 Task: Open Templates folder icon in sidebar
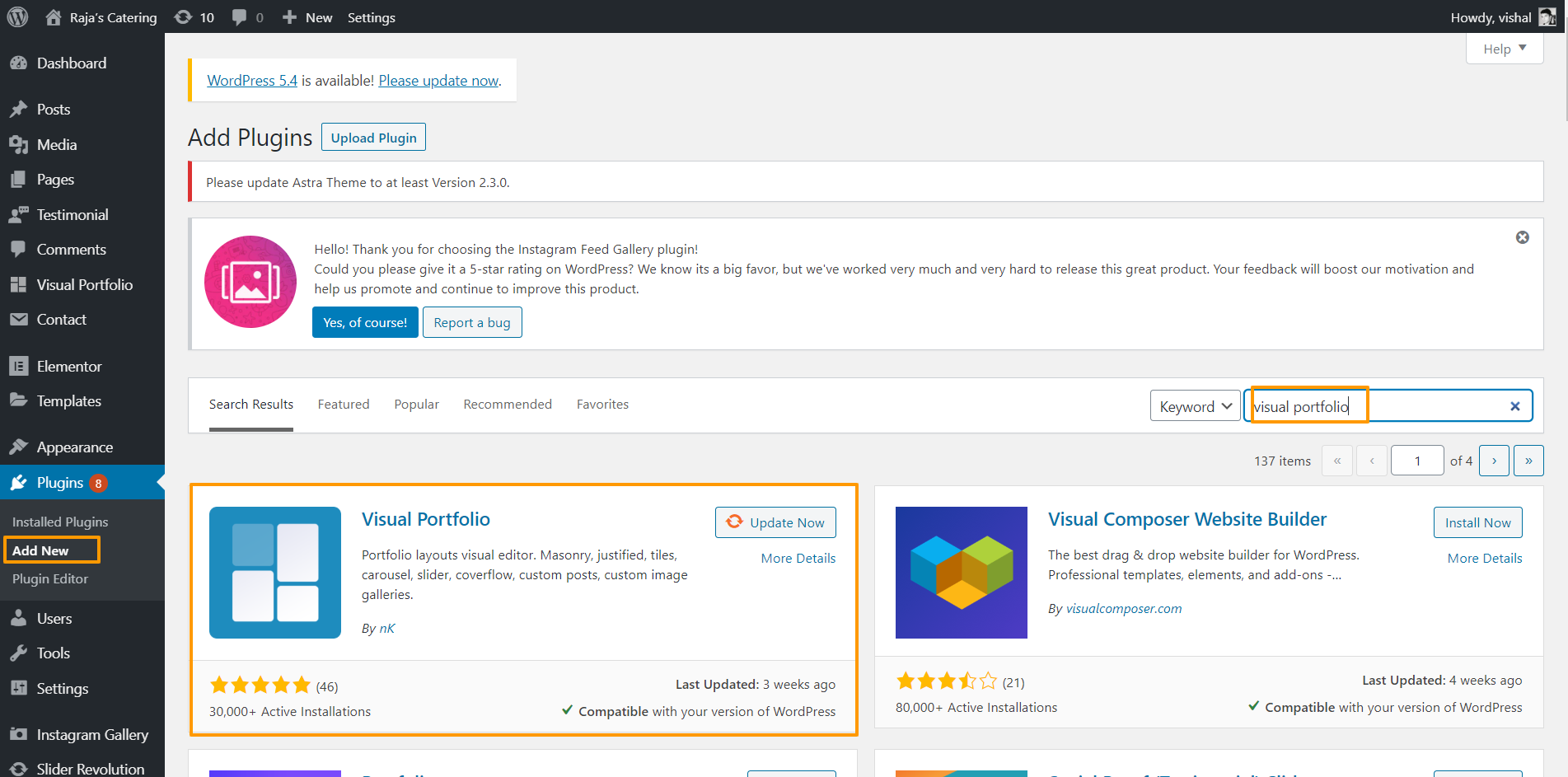[x=18, y=401]
